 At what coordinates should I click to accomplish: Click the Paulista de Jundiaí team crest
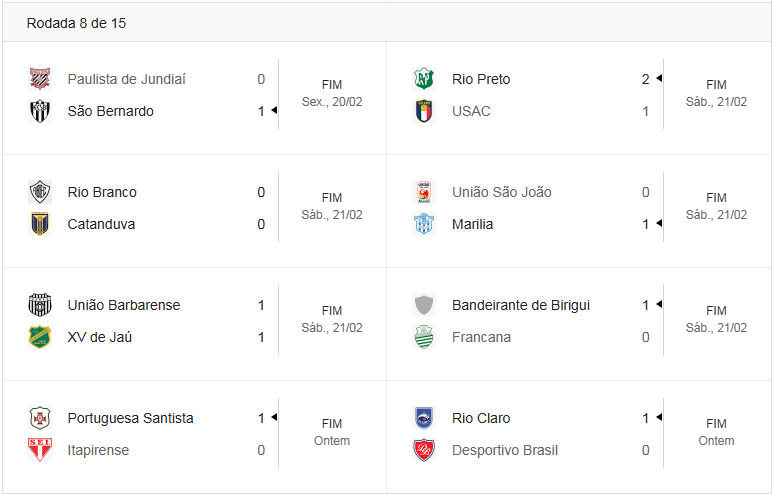tap(40, 79)
